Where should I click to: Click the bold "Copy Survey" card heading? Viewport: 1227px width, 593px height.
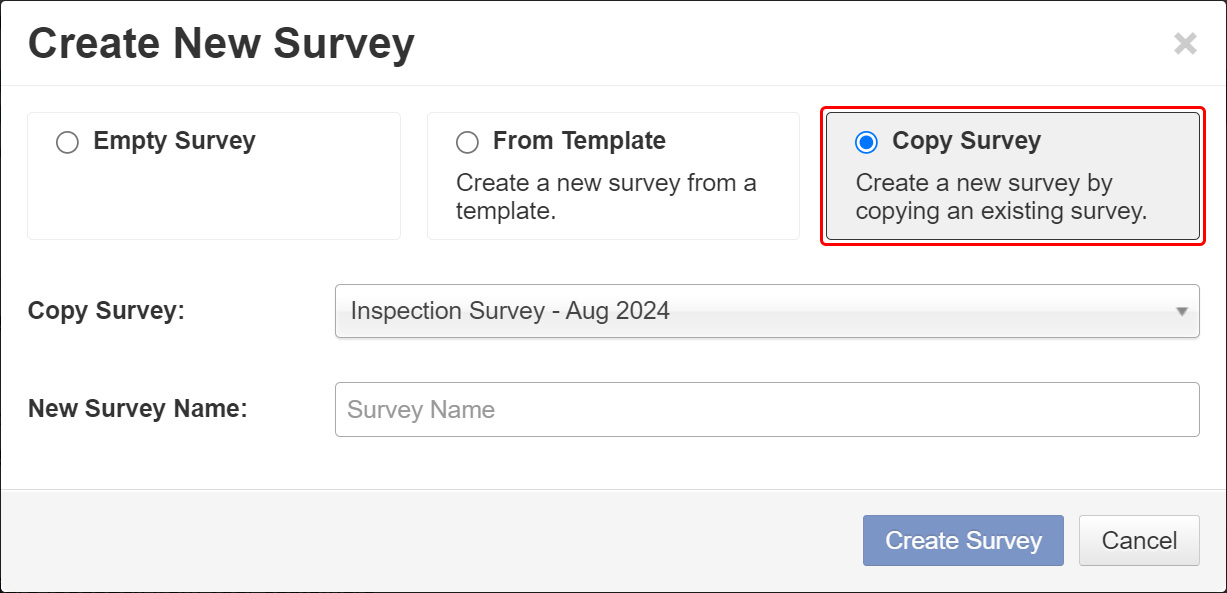[966, 141]
